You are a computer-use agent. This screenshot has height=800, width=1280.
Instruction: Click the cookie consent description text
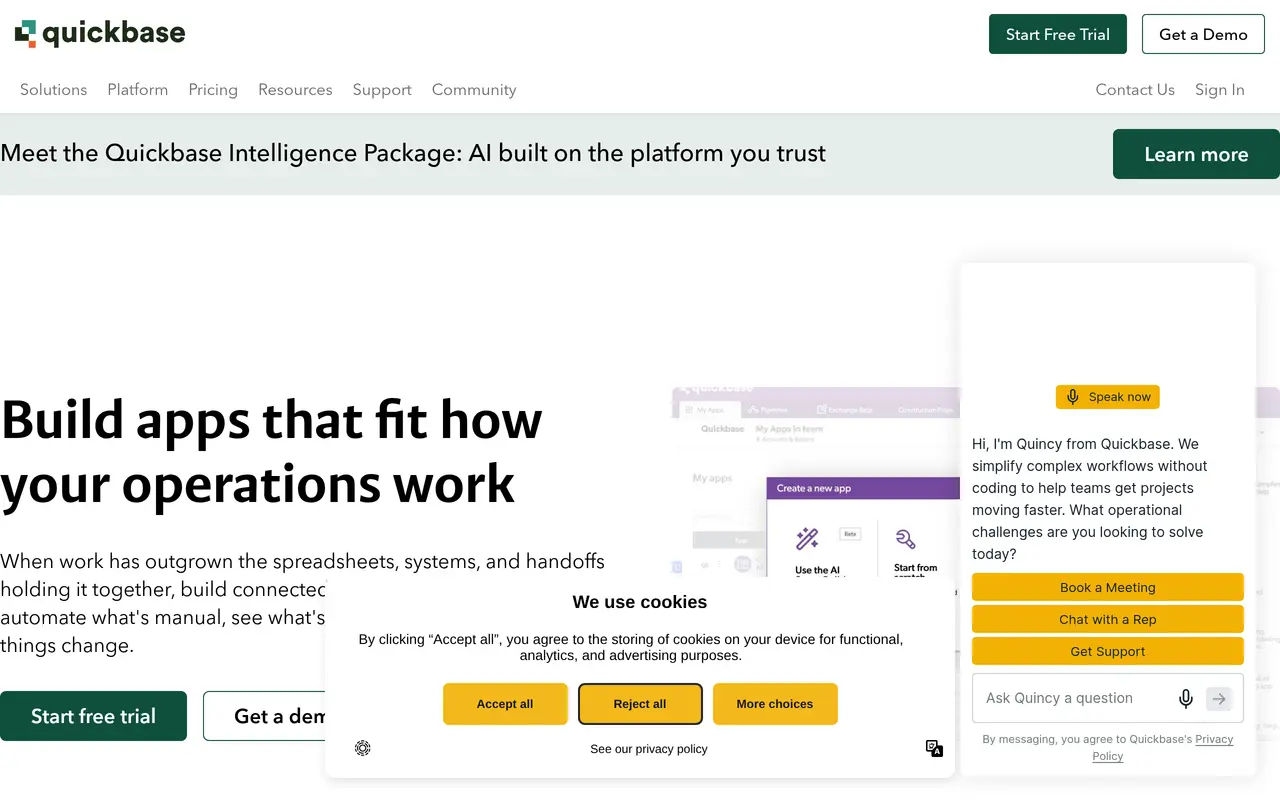(631, 648)
